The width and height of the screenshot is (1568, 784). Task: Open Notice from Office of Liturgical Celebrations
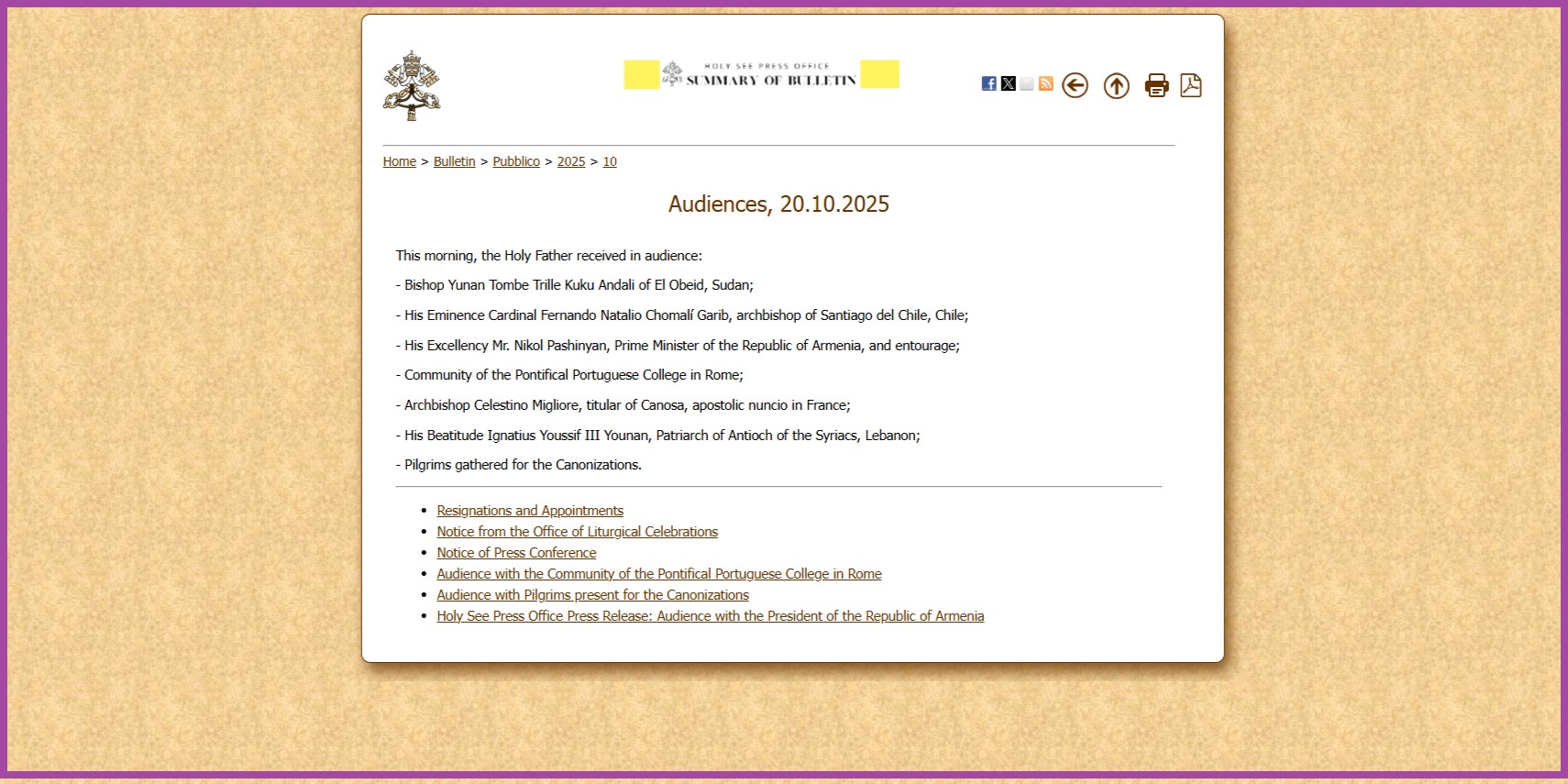578,532
